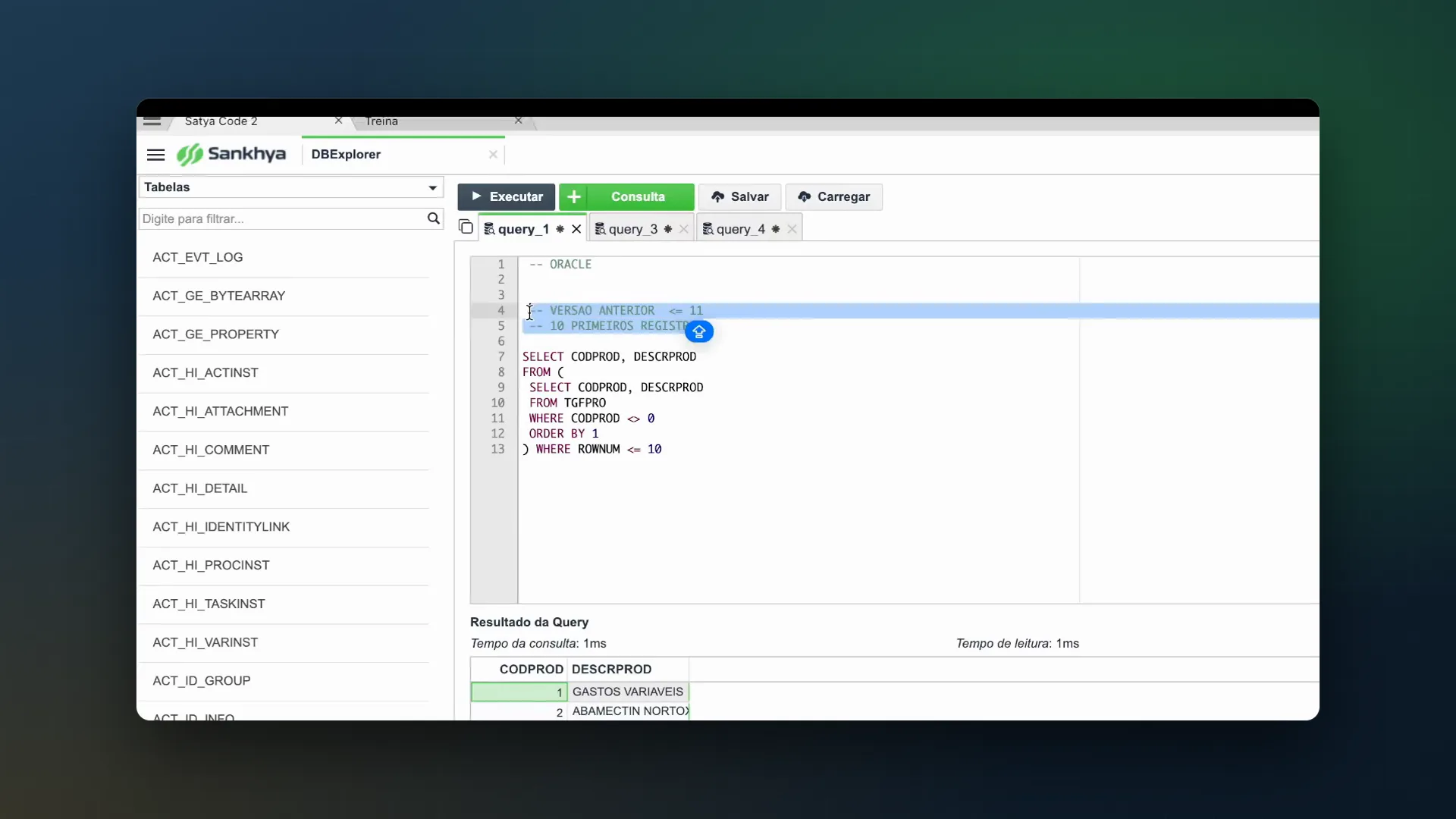Click the plus icon on Consulta button
The image size is (1456, 819).
click(x=574, y=197)
